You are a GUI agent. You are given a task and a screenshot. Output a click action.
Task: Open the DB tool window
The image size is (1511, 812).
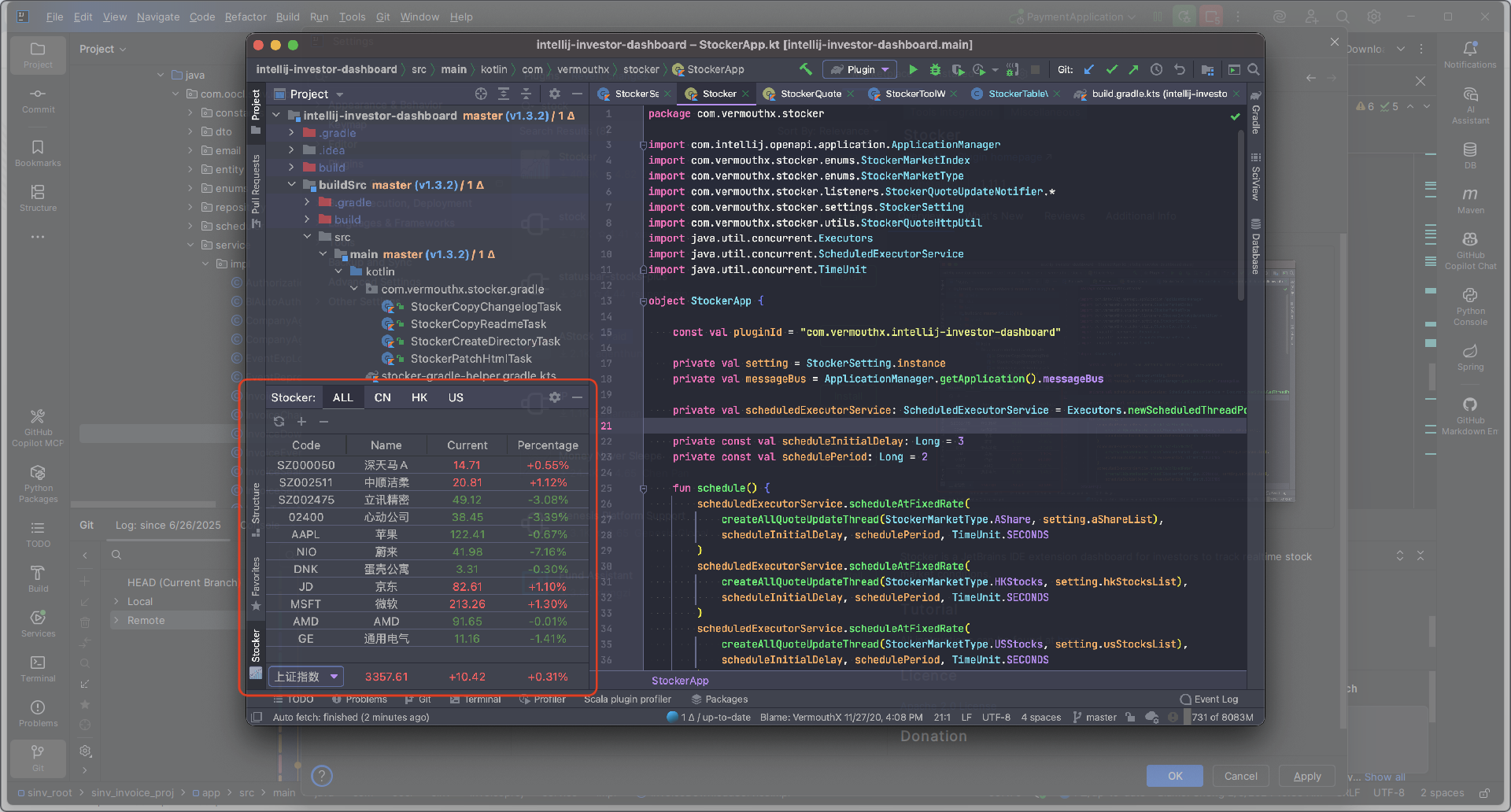(1470, 155)
